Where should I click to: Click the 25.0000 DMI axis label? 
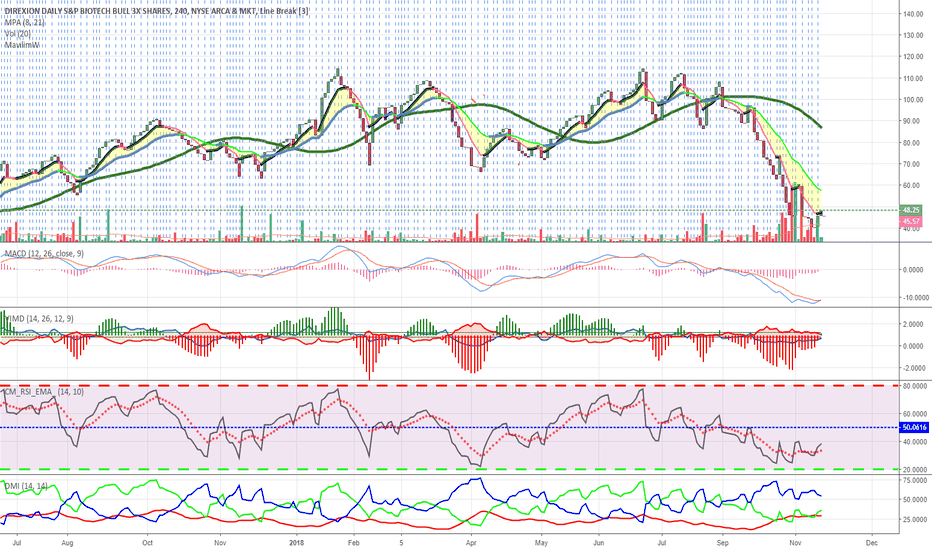click(x=915, y=519)
